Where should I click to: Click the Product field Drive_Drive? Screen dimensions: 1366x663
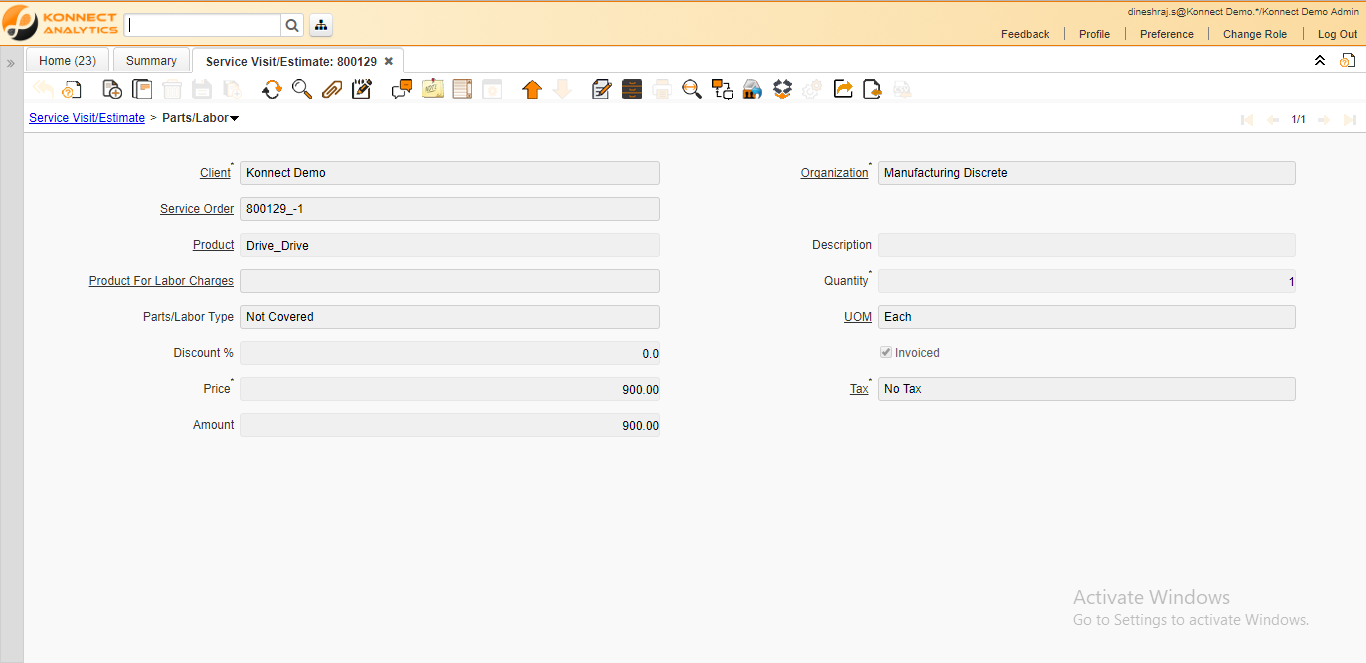(x=450, y=245)
